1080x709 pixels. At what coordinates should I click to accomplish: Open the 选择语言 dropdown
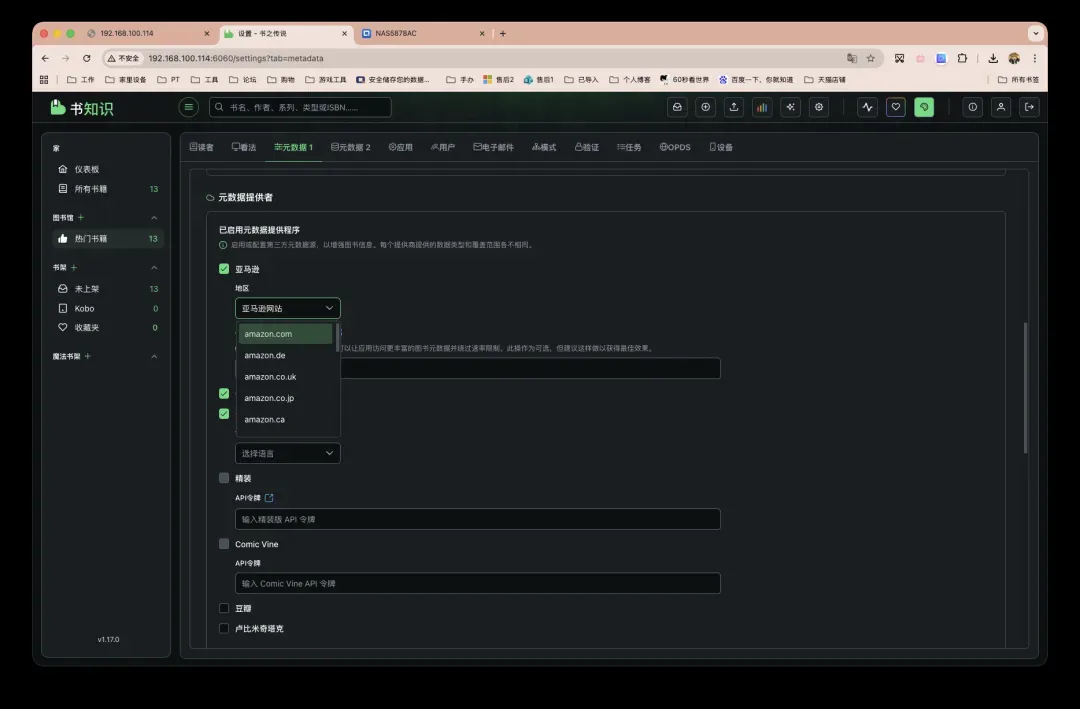[287, 453]
